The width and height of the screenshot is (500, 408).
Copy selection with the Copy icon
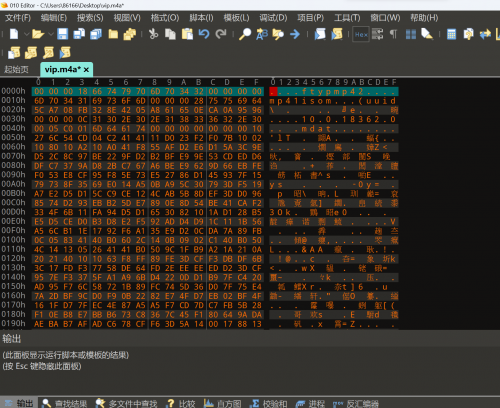pos(170,34)
